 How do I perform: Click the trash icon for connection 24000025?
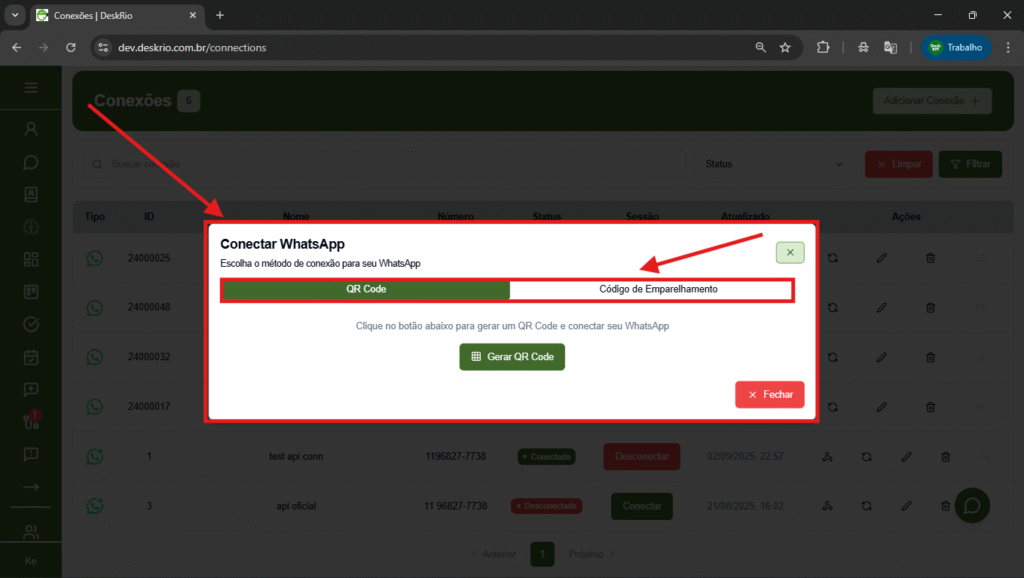[931, 258]
